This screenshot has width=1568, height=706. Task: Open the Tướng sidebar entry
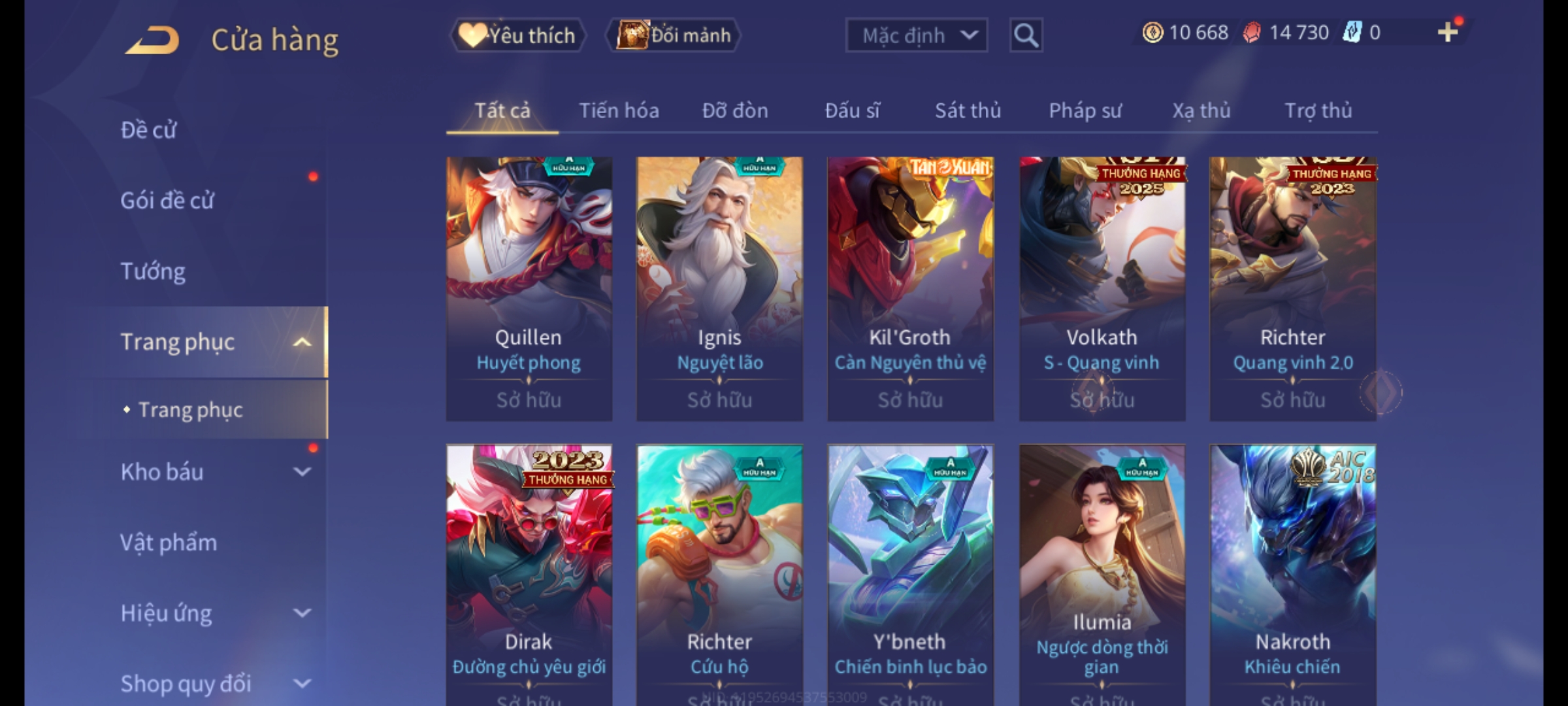(x=153, y=271)
